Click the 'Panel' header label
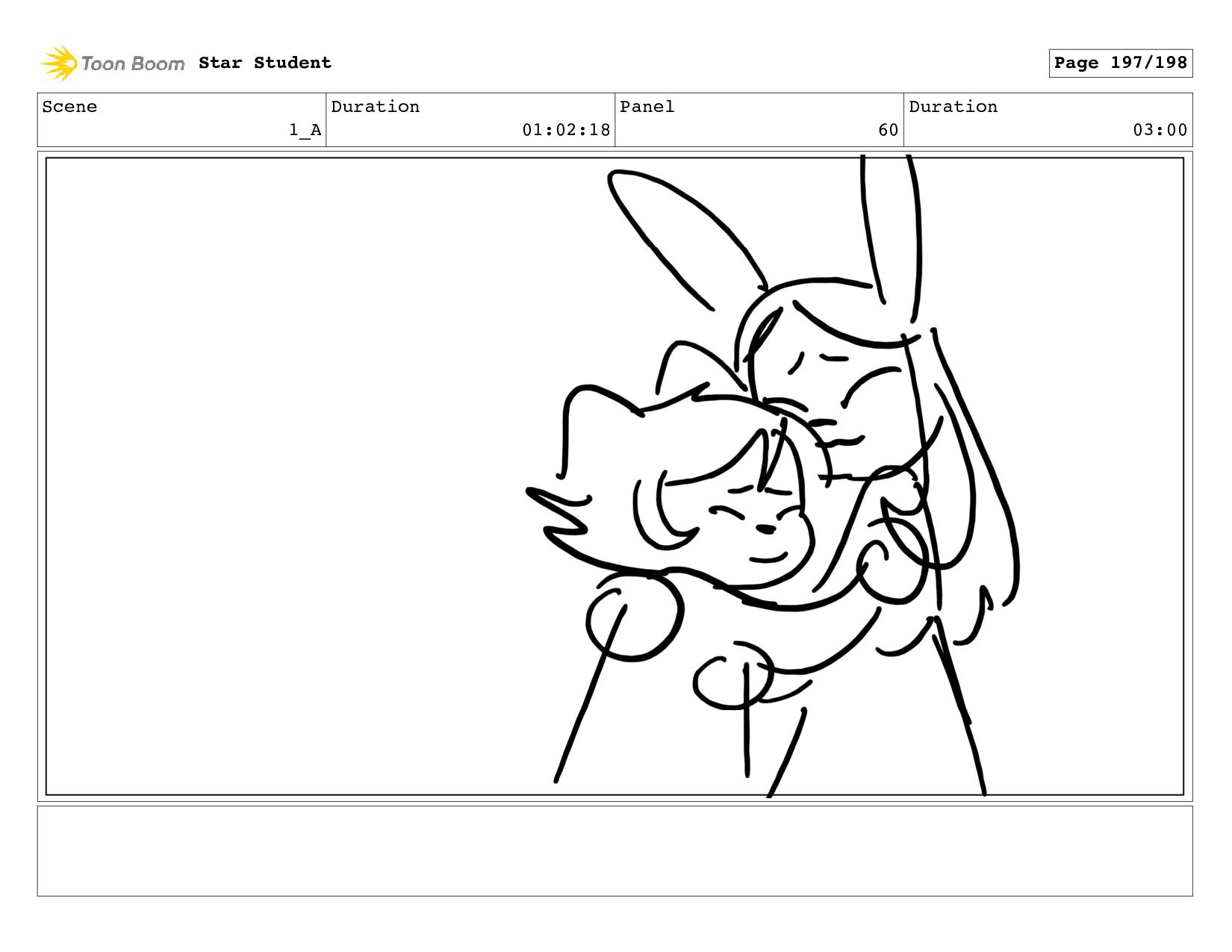1232x952 pixels. [x=647, y=107]
